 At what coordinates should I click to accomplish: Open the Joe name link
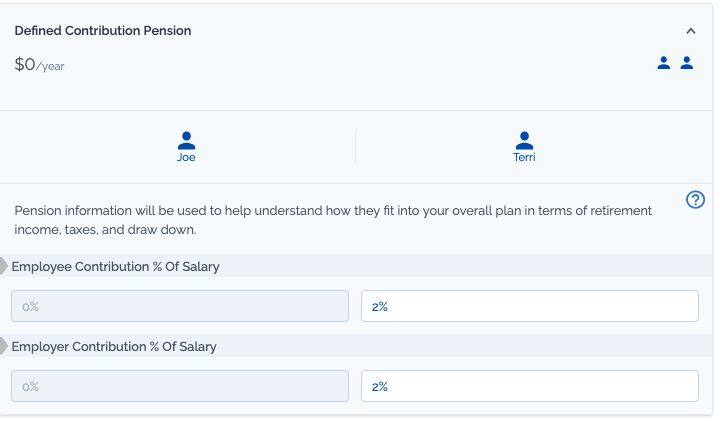click(186, 157)
